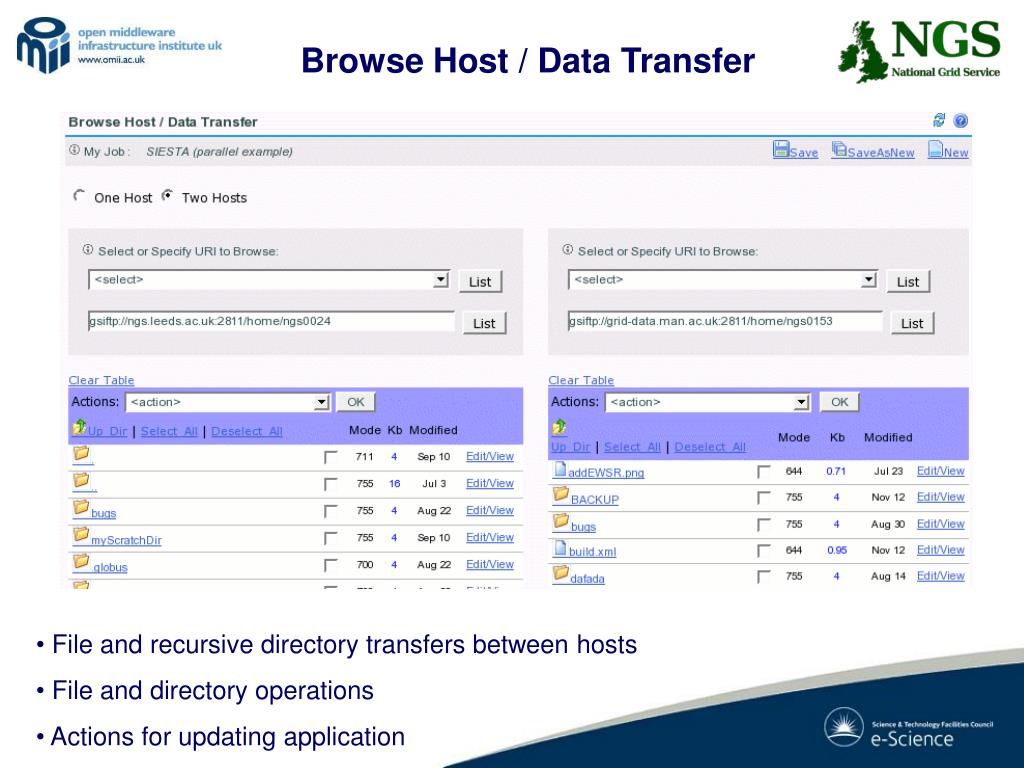The height and width of the screenshot is (768, 1024).
Task: Open the left <action> dropdown
Action: coord(227,402)
